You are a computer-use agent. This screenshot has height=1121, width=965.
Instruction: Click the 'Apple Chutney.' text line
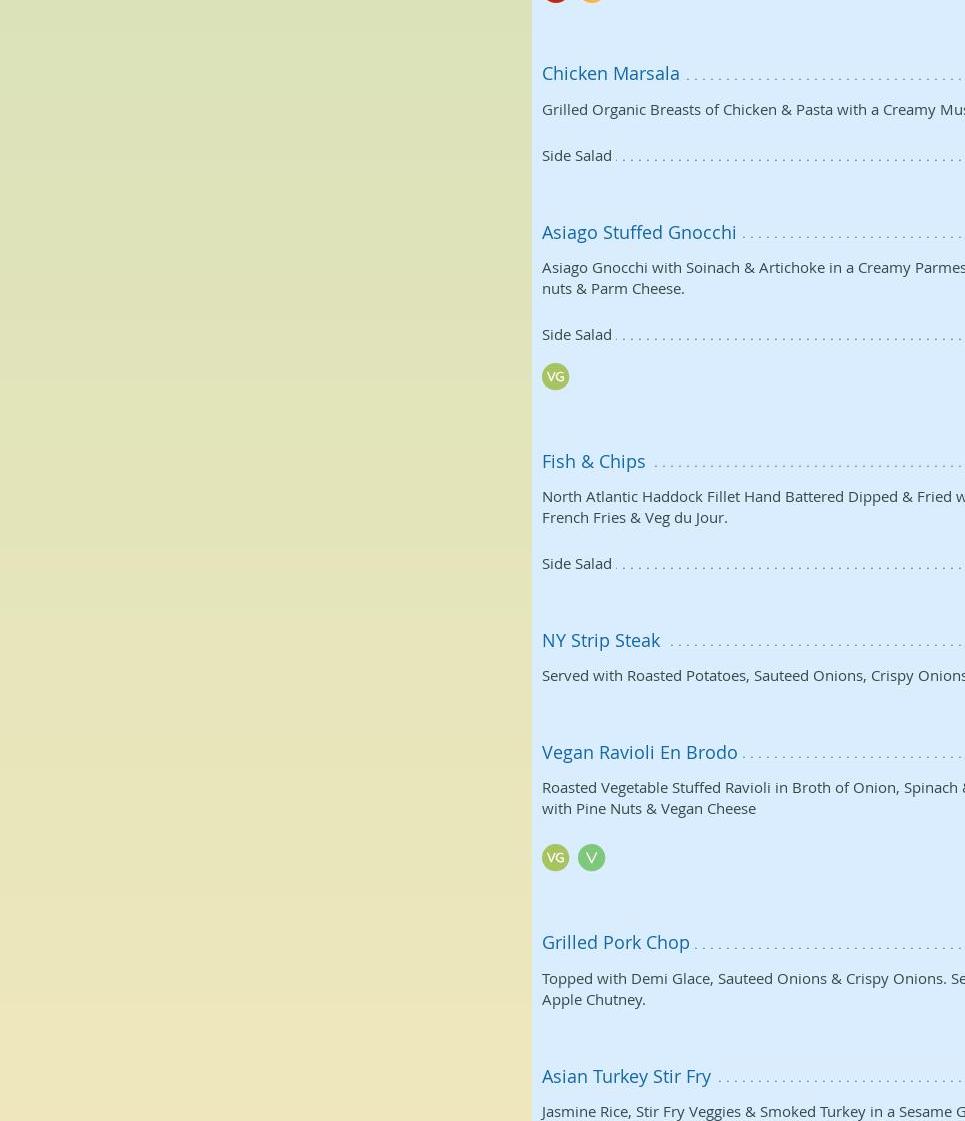pyautogui.click(x=593, y=999)
